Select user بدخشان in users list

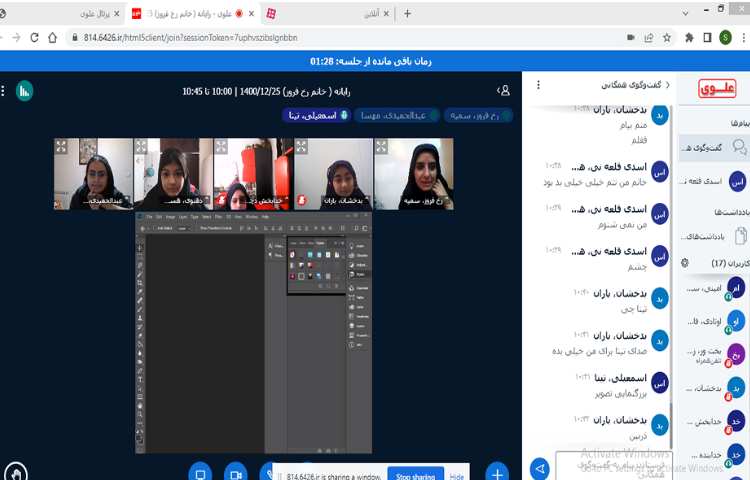click(x=716, y=388)
